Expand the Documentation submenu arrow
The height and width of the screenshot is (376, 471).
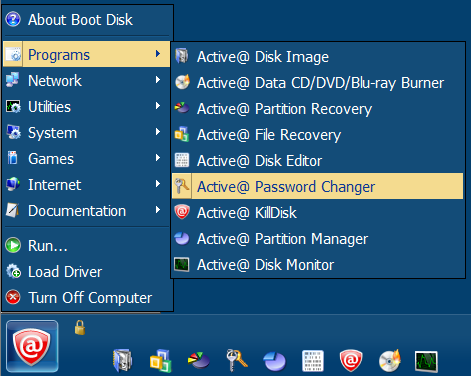(x=158, y=210)
